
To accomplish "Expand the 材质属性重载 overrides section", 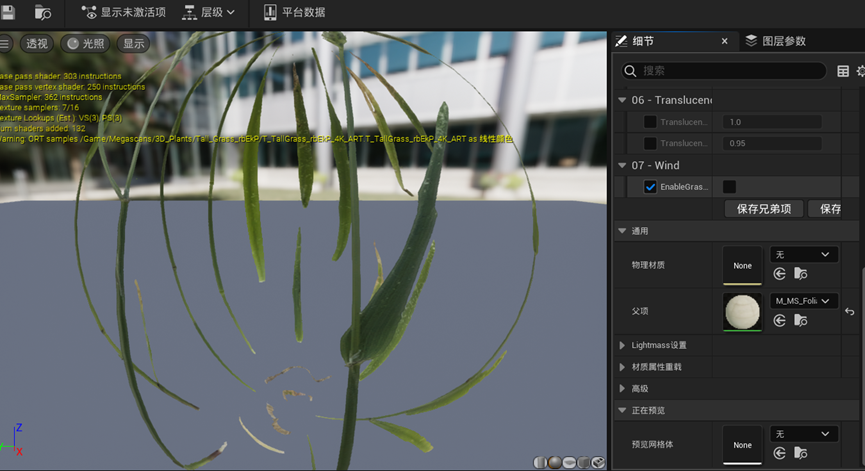I will tap(622, 367).
